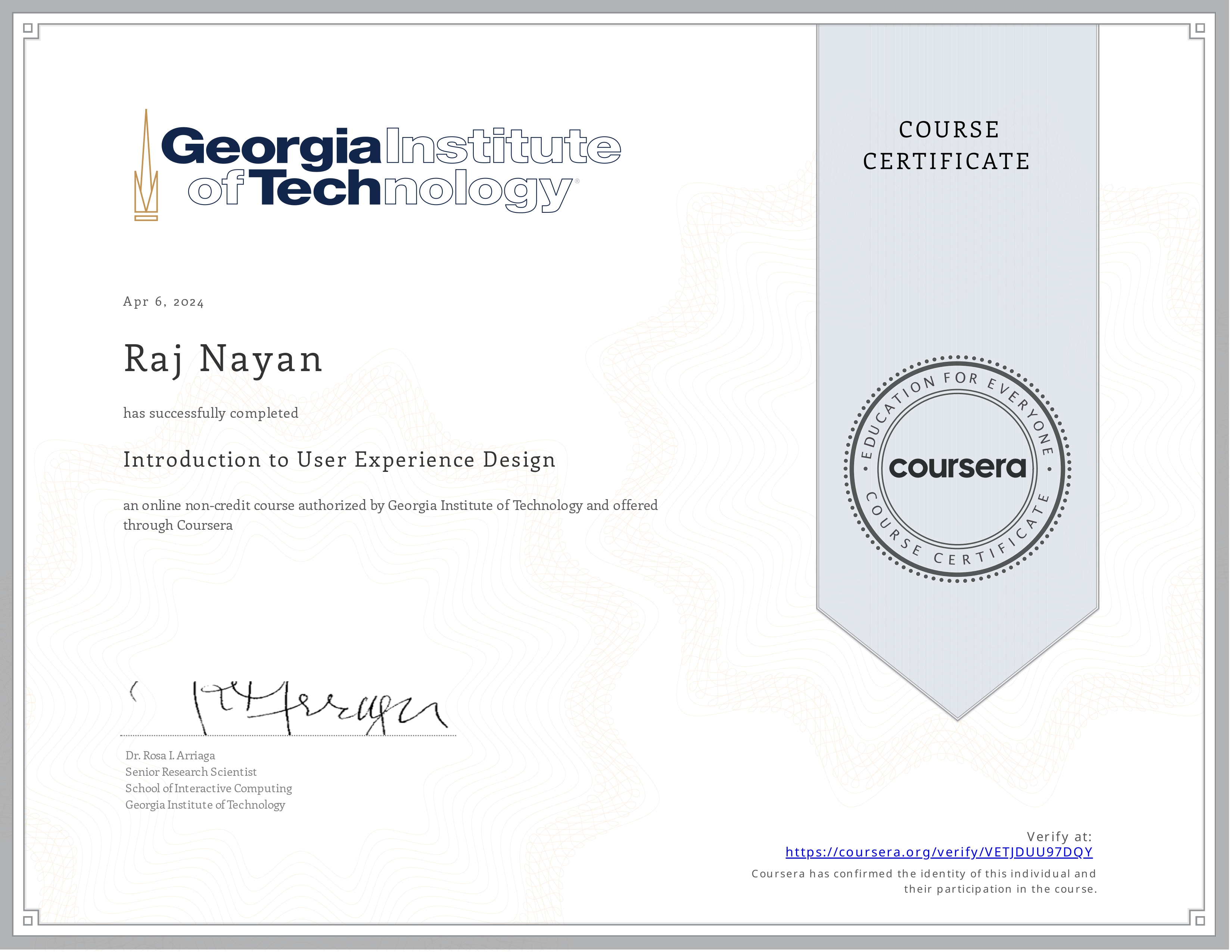Open the Coursera verification link
This screenshot has height=952, width=1232.
pos(939,852)
